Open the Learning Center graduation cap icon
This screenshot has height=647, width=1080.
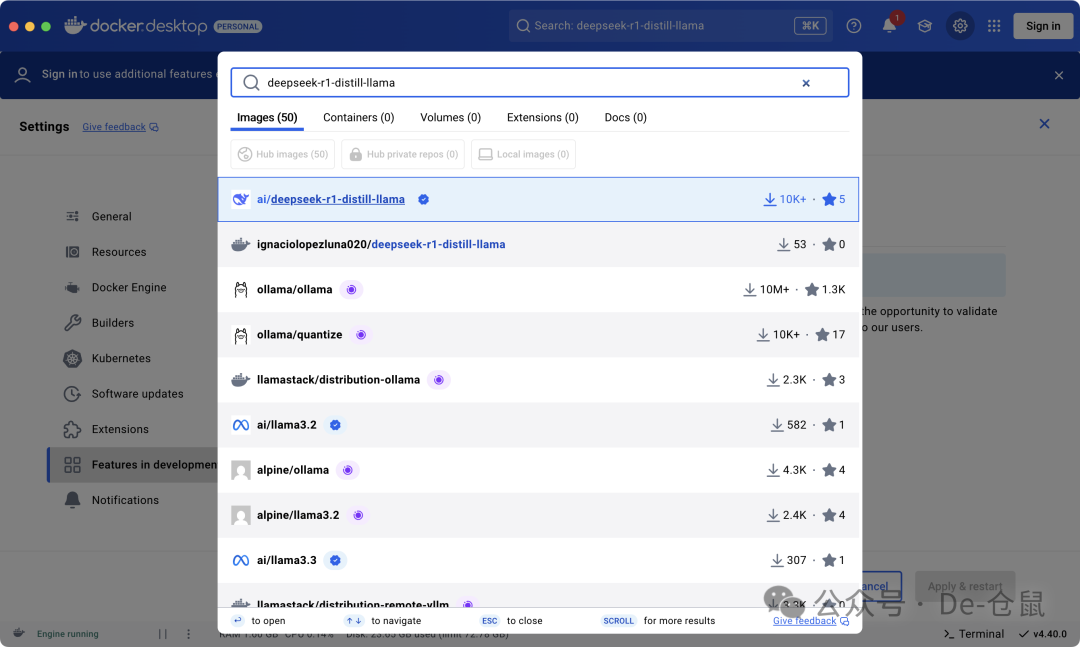pos(924,25)
